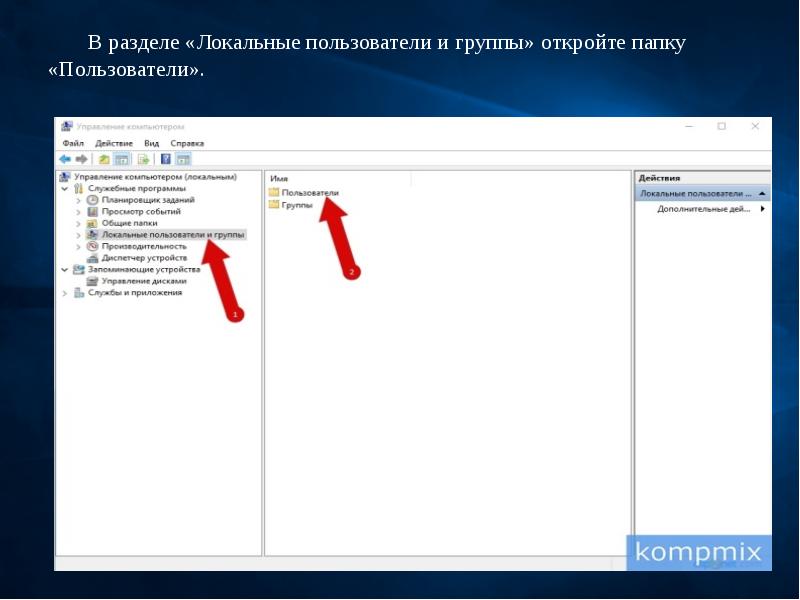This screenshot has width=800, height=600.
Task: Click the Up one level folder icon
Action: [x=103, y=159]
